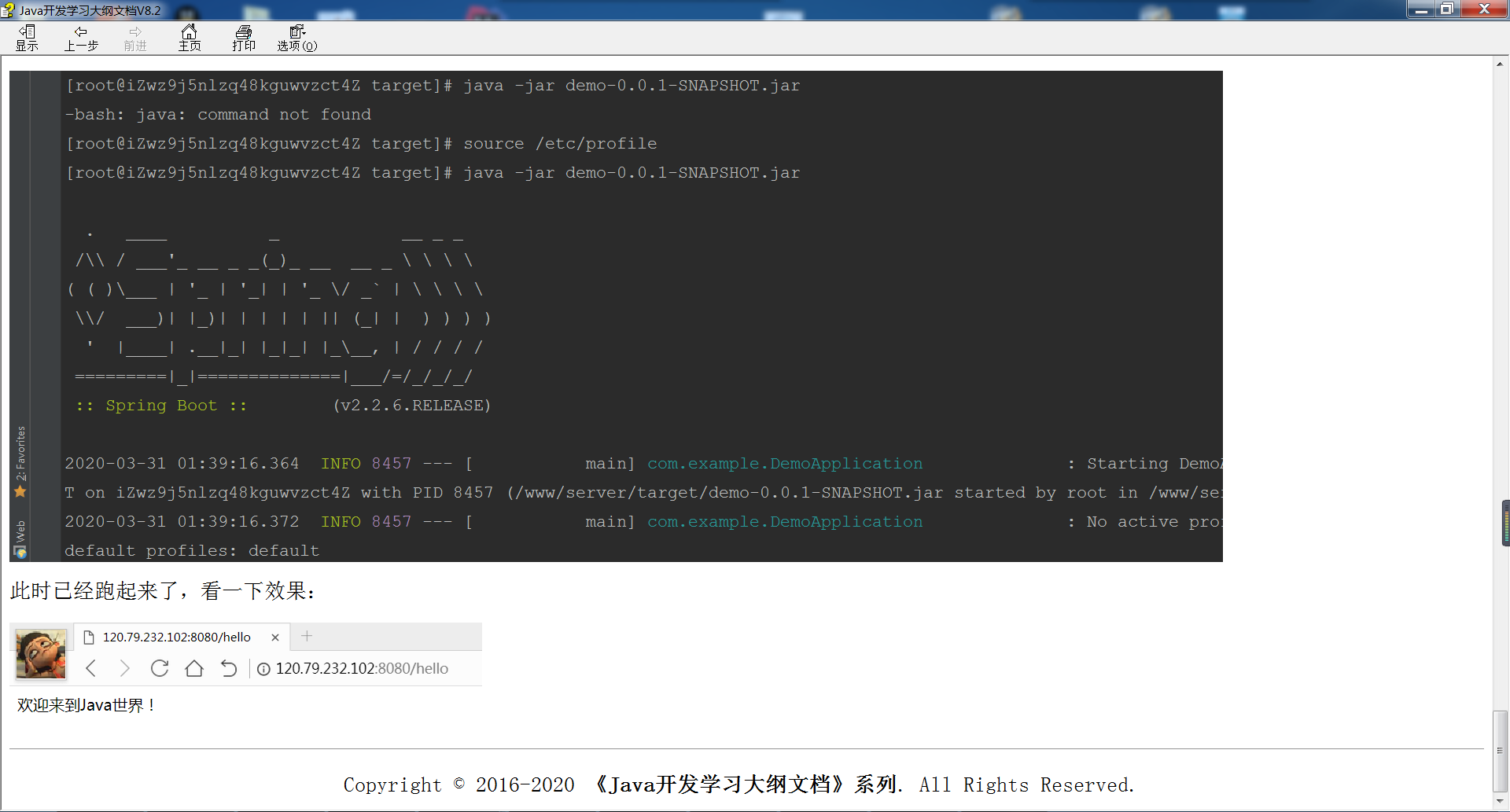This screenshot has width=1510, height=812.
Task: Click the address bar URL field
Action: click(x=362, y=668)
